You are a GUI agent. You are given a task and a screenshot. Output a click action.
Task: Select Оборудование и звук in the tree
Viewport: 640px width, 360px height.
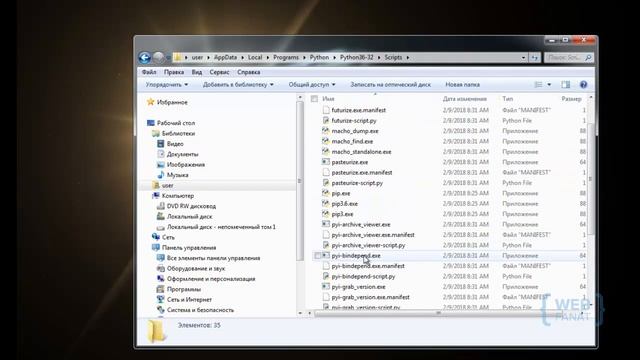point(196,268)
